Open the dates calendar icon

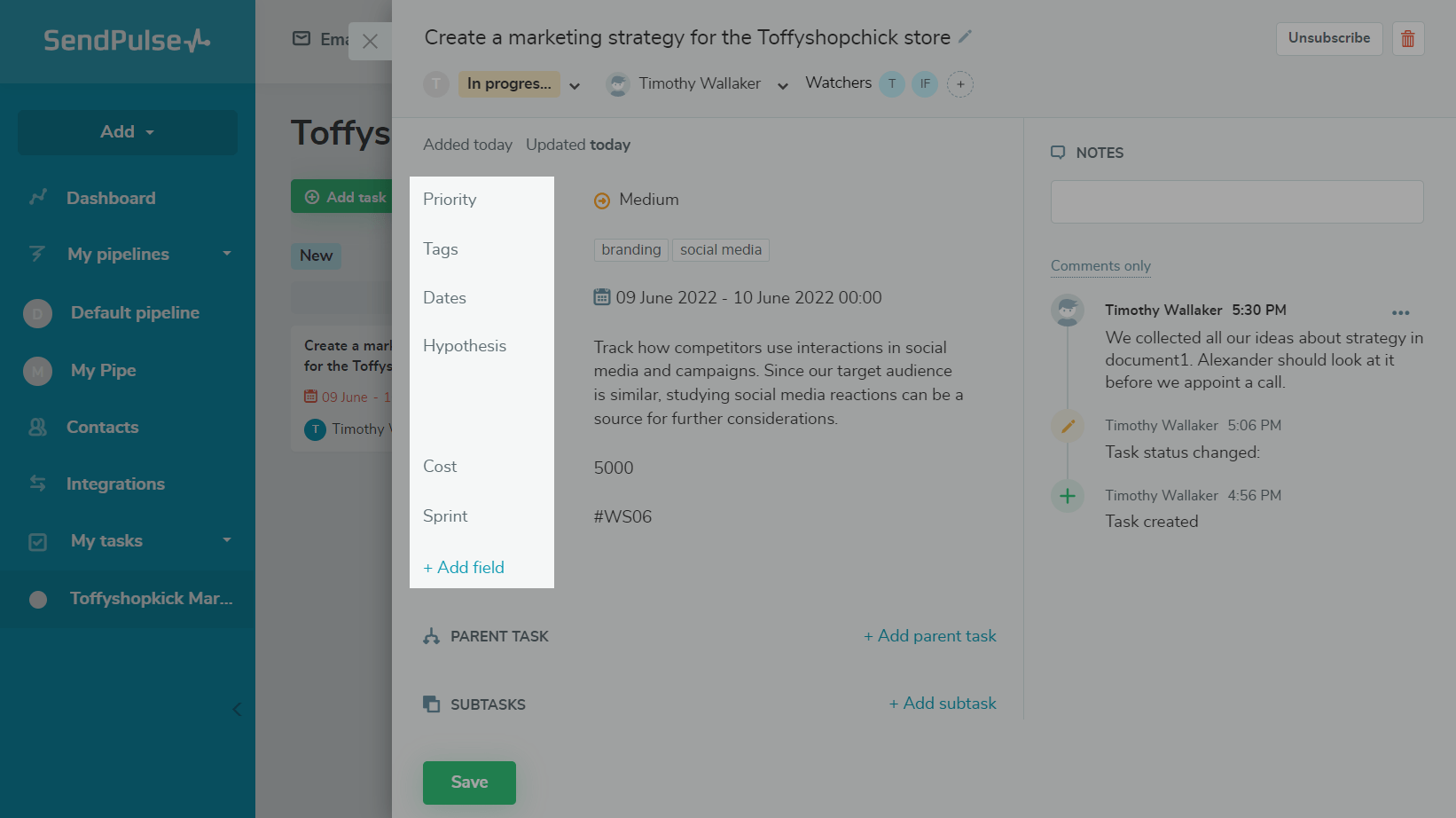tap(602, 297)
